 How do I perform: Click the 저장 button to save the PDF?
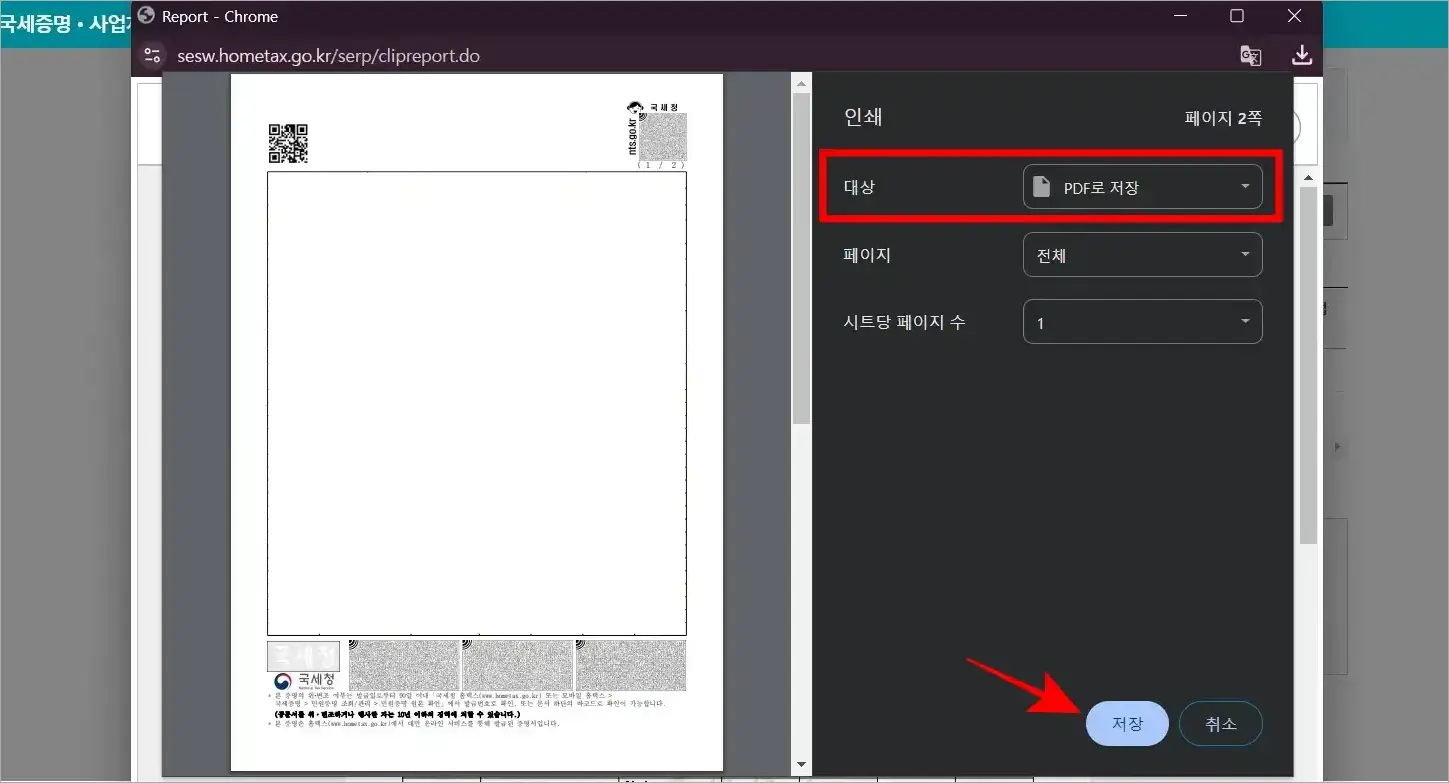[x=1127, y=723]
